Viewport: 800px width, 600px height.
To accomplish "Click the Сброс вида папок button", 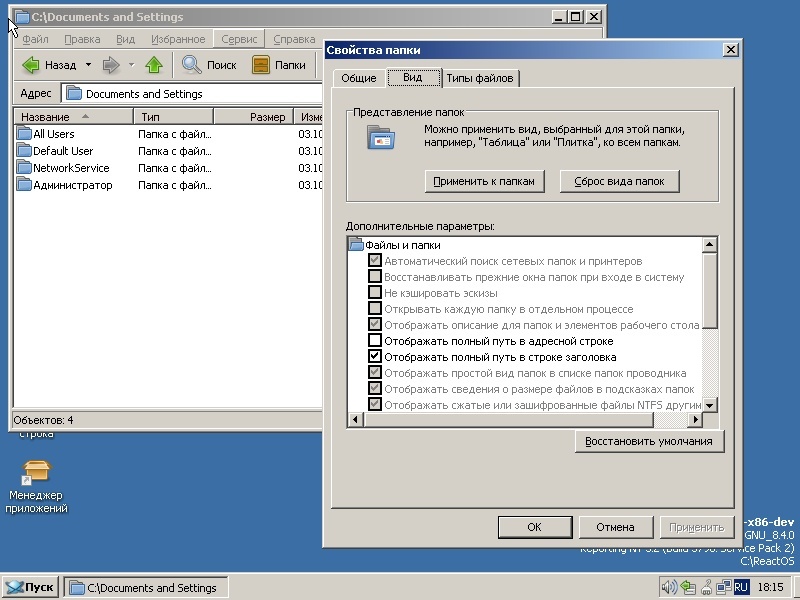I will 619,181.
